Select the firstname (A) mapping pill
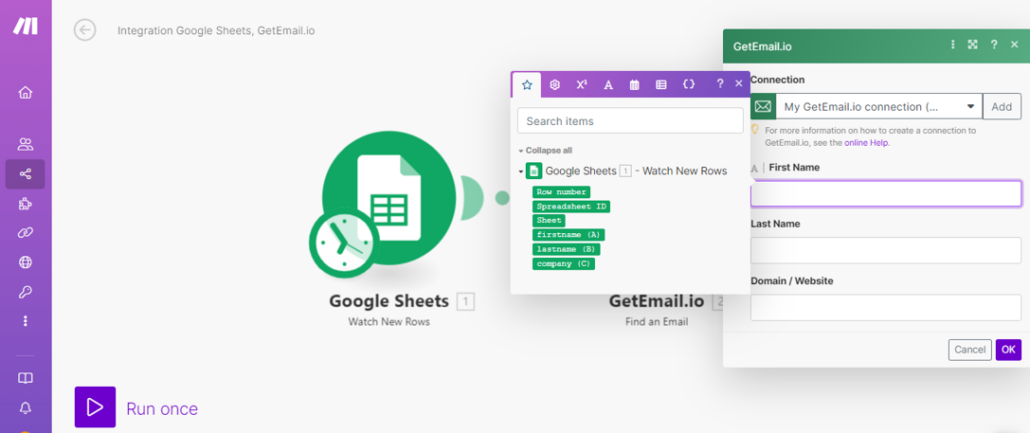This screenshot has height=433, width=1030. [x=568, y=235]
